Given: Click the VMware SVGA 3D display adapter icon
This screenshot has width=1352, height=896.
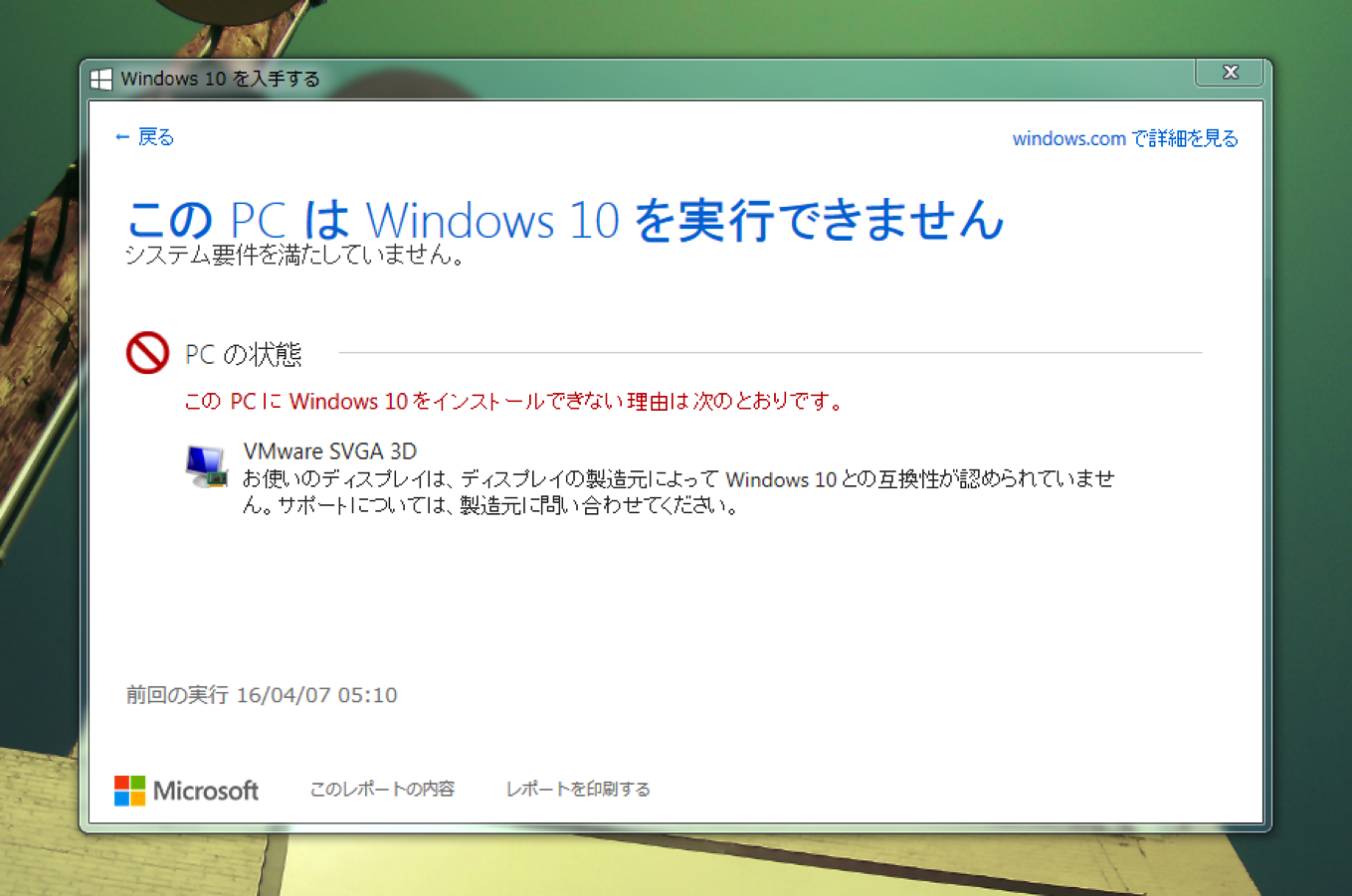Looking at the screenshot, I should [207, 465].
